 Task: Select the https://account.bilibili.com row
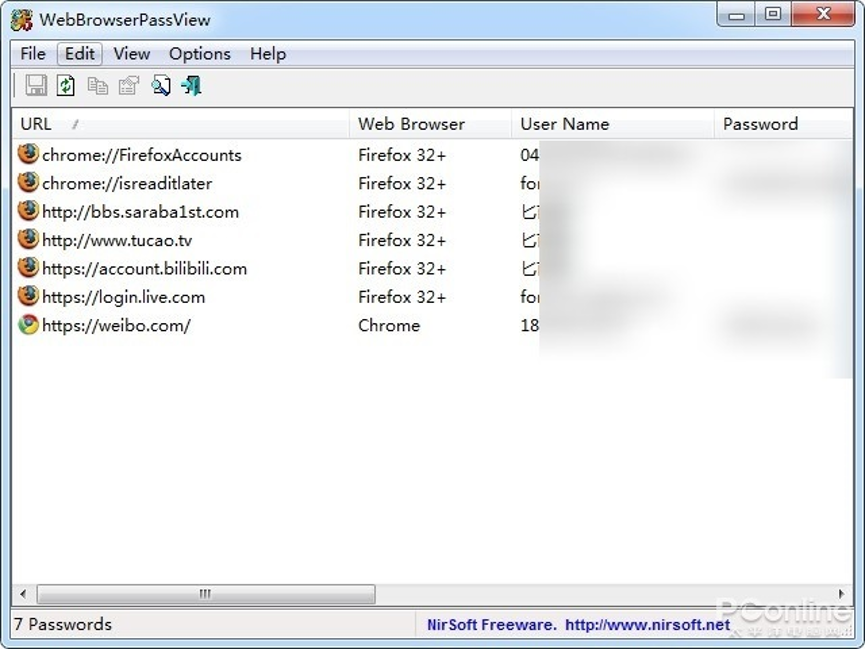tap(433, 269)
